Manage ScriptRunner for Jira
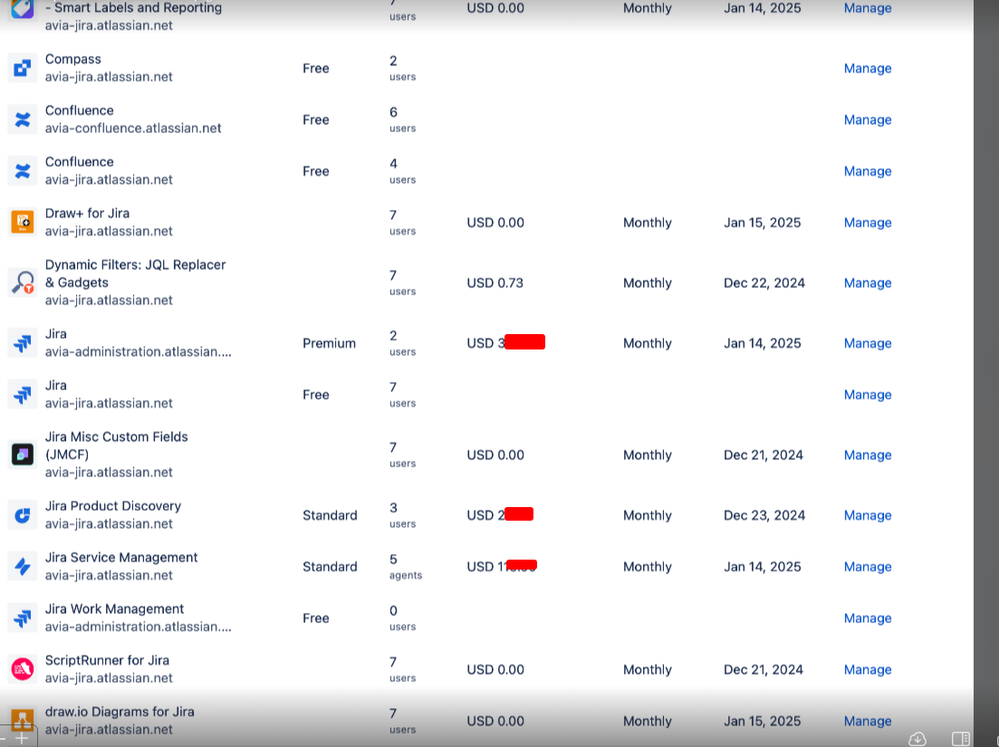The height and width of the screenshot is (747, 999). point(867,670)
